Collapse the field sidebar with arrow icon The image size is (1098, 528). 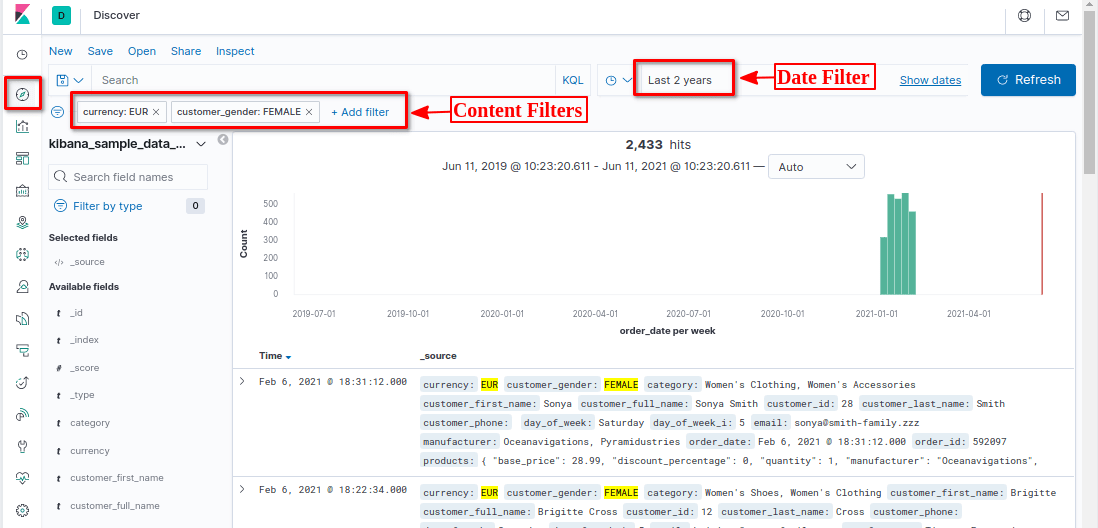pyautogui.click(x=223, y=140)
